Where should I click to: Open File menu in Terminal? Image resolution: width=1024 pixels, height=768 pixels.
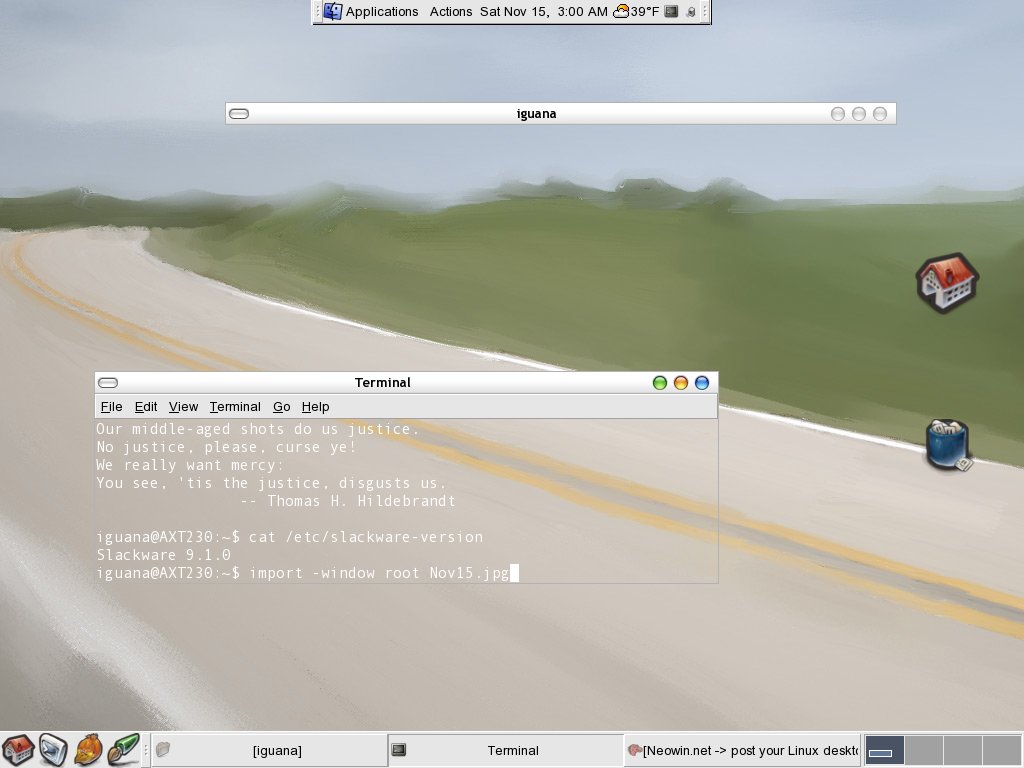click(112, 407)
